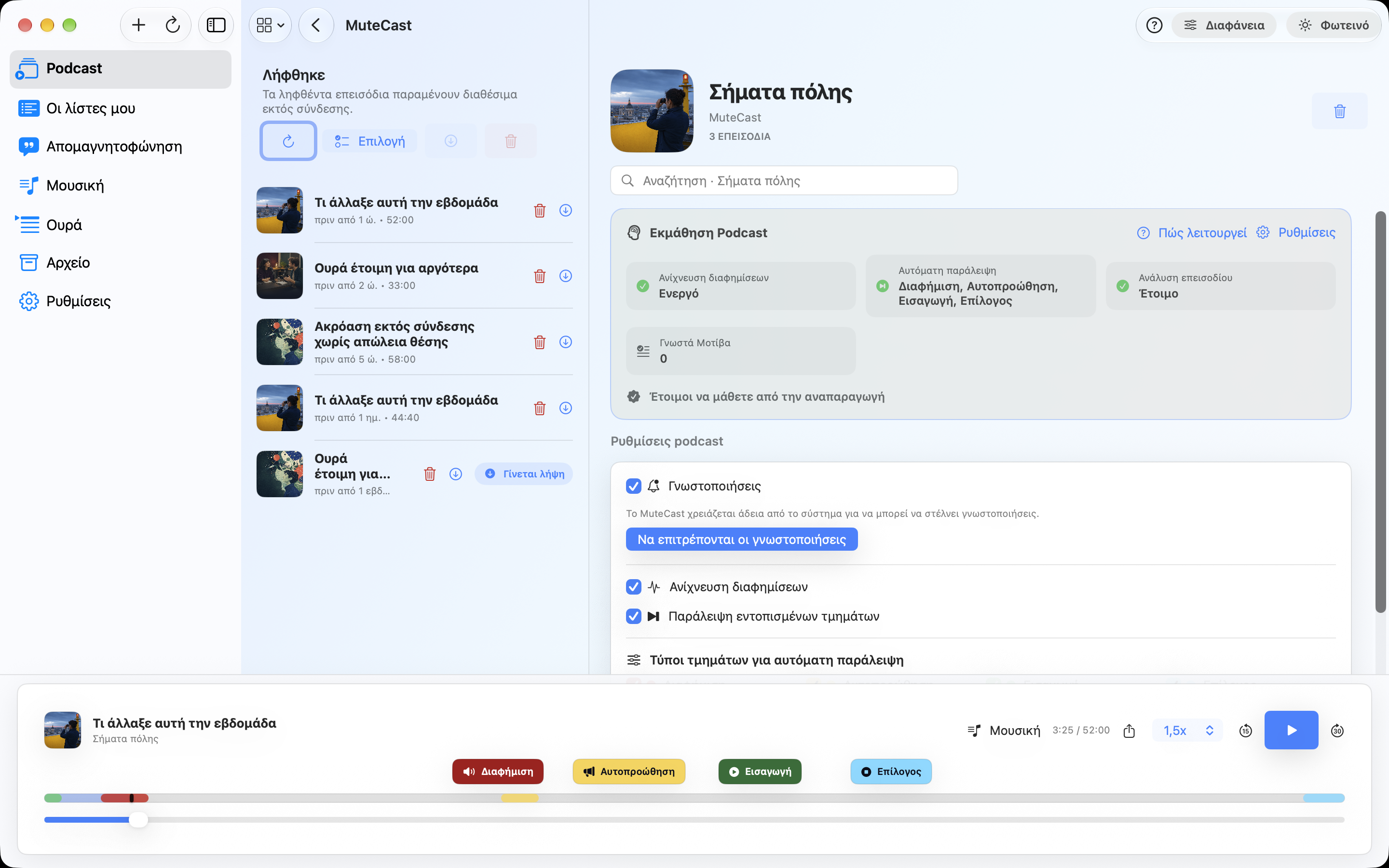Focus the Αναζήτηση · Σήματα πόλης search field

[x=784, y=181]
